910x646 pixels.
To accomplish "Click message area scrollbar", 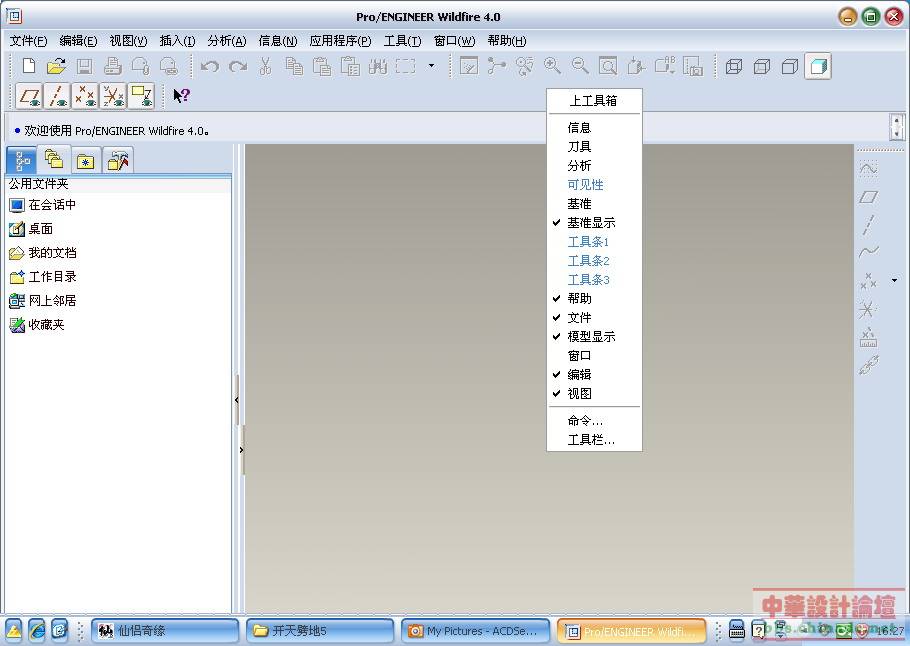I will coord(897,128).
